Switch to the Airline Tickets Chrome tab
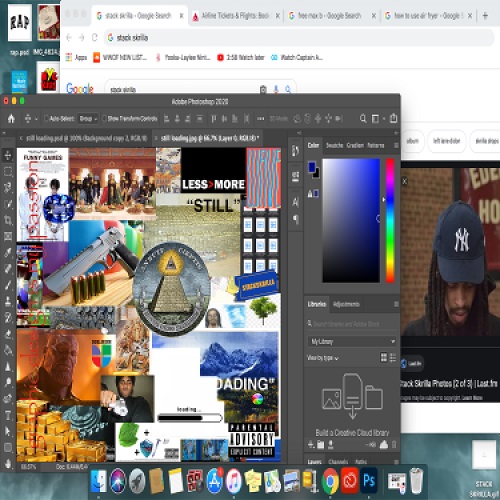The image size is (500, 500). coord(235,16)
